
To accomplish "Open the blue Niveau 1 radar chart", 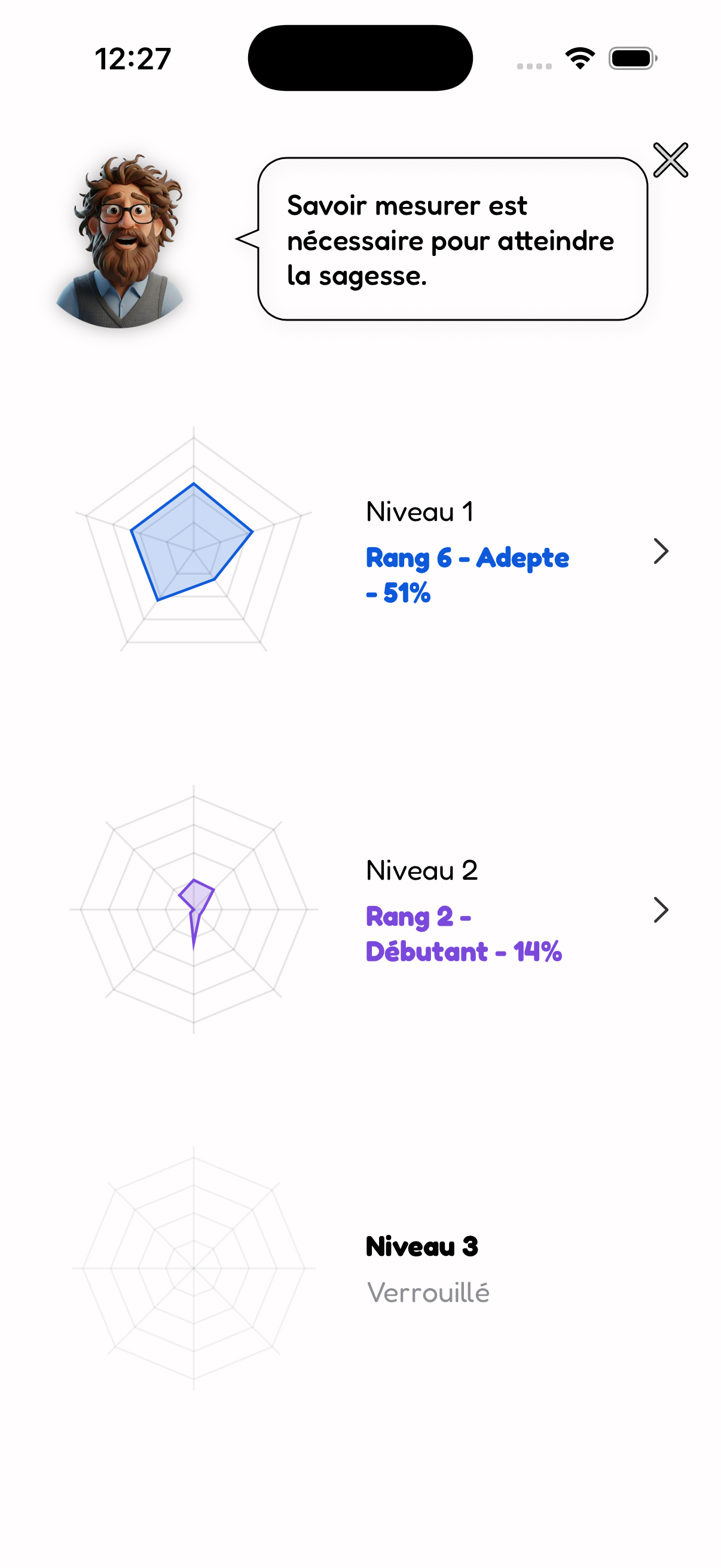I will 194,540.
